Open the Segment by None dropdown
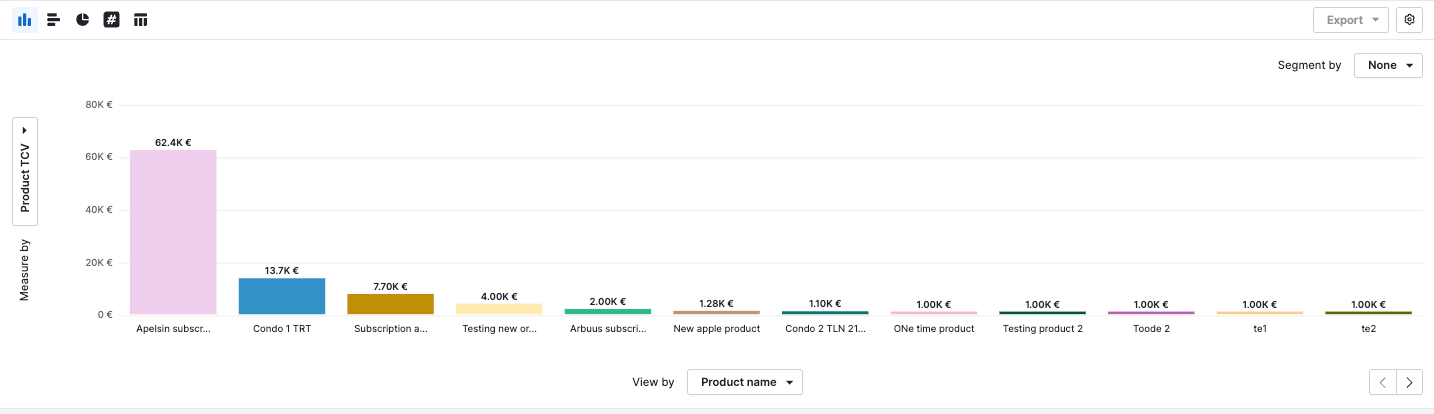 click(1388, 65)
